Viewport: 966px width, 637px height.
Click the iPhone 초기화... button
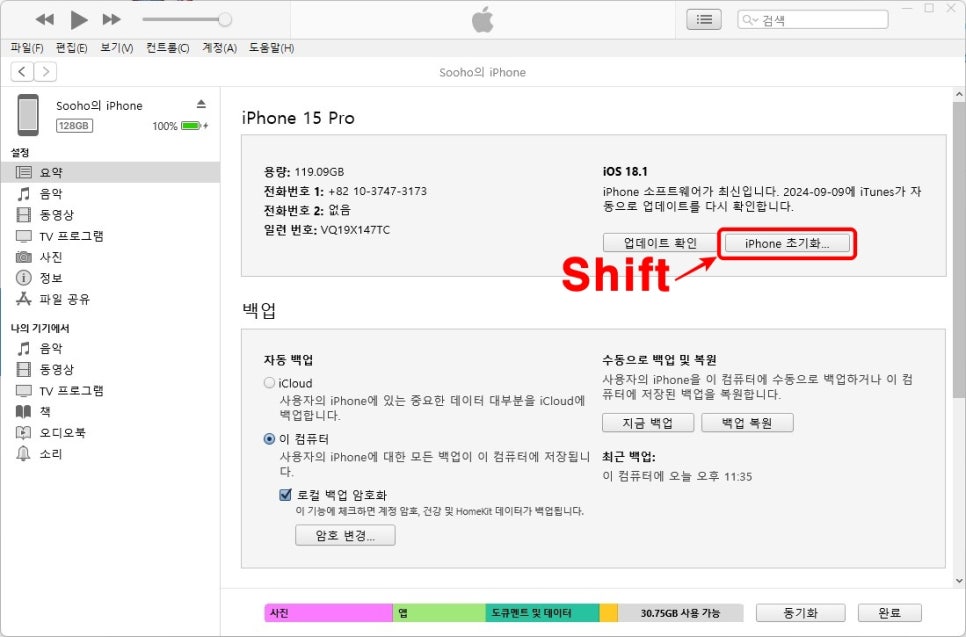(x=786, y=243)
